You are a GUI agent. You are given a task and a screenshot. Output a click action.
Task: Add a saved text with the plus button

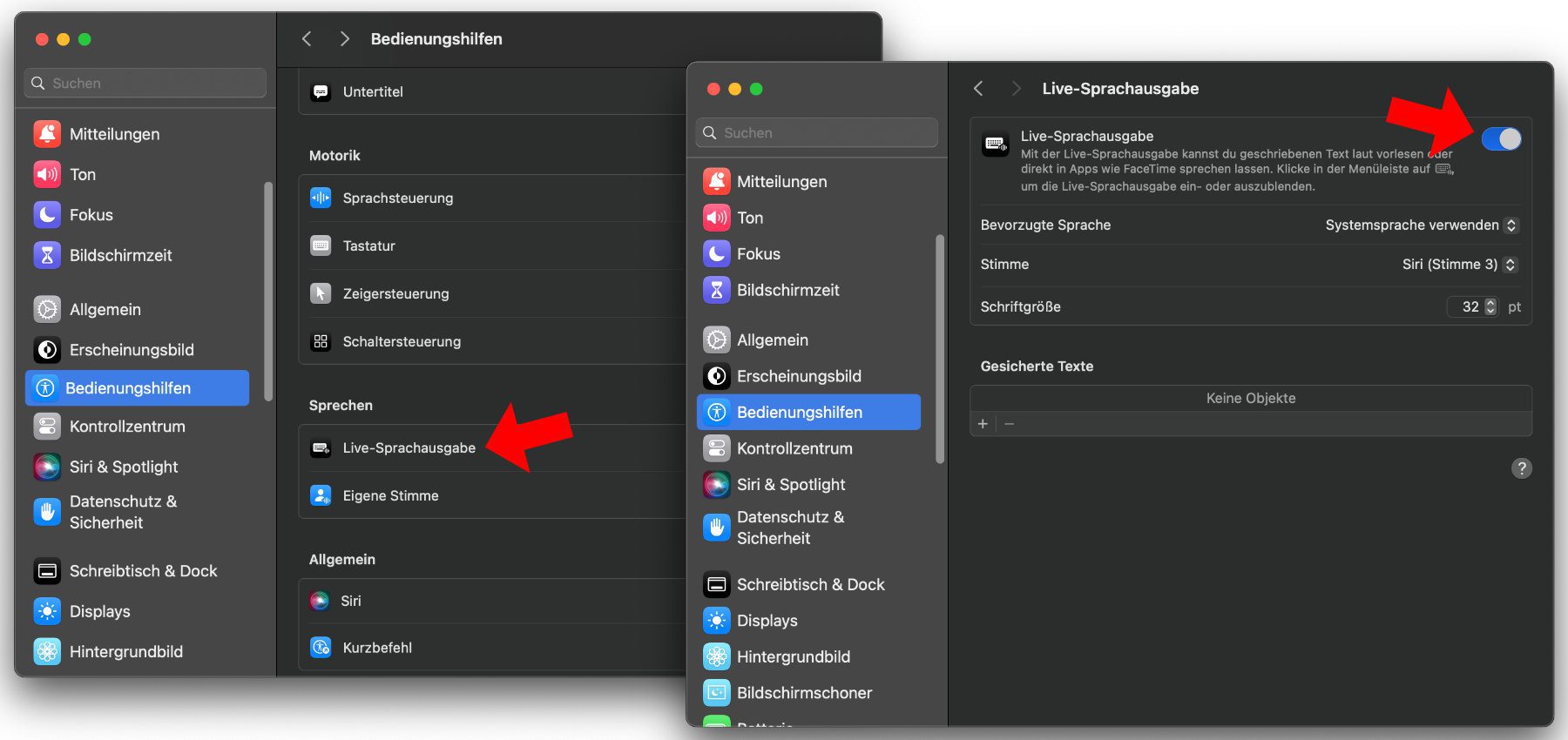(983, 424)
